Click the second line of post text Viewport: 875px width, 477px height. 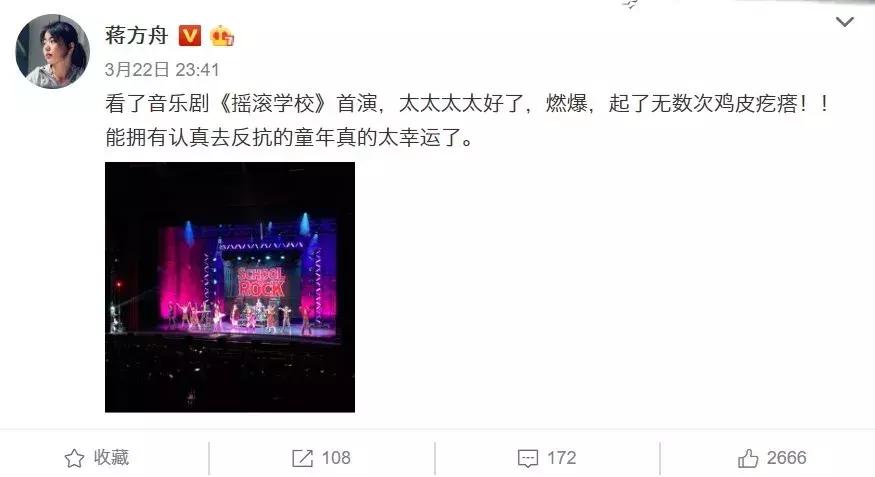(x=289, y=137)
